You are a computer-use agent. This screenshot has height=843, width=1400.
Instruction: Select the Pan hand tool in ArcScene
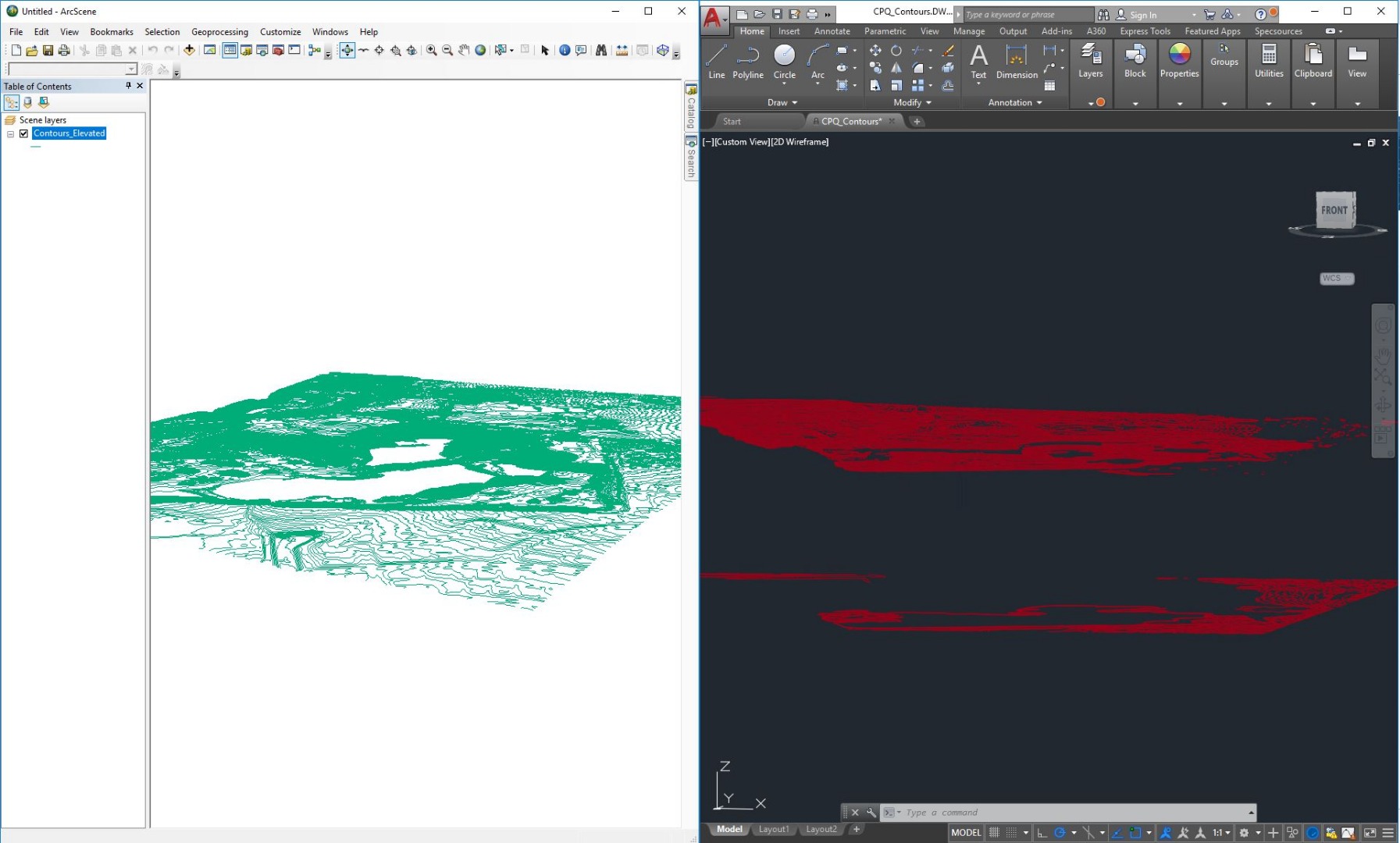coord(464,50)
